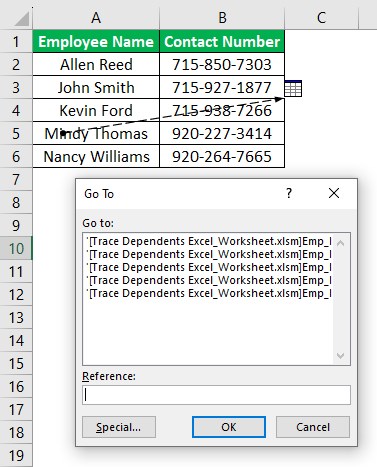377x467 pixels.
Task: Select row 9 header
Action: [16, 226]
